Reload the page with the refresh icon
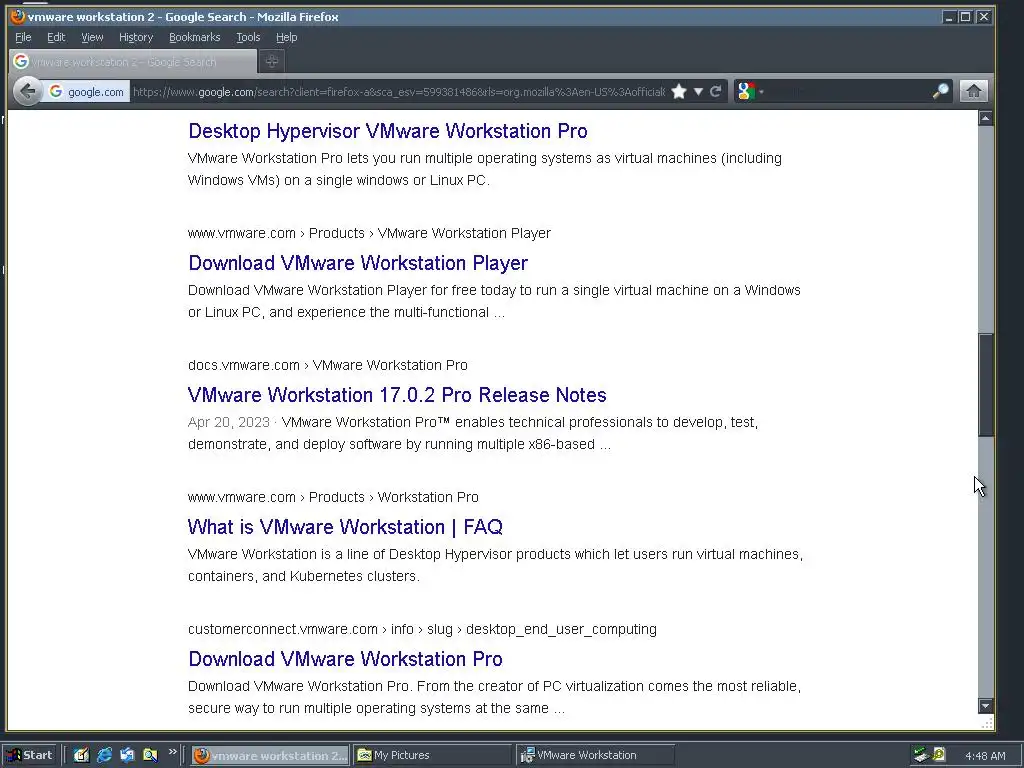Image resolution: width=1024 pixels, height=768 pixels. tap(716, 91)
